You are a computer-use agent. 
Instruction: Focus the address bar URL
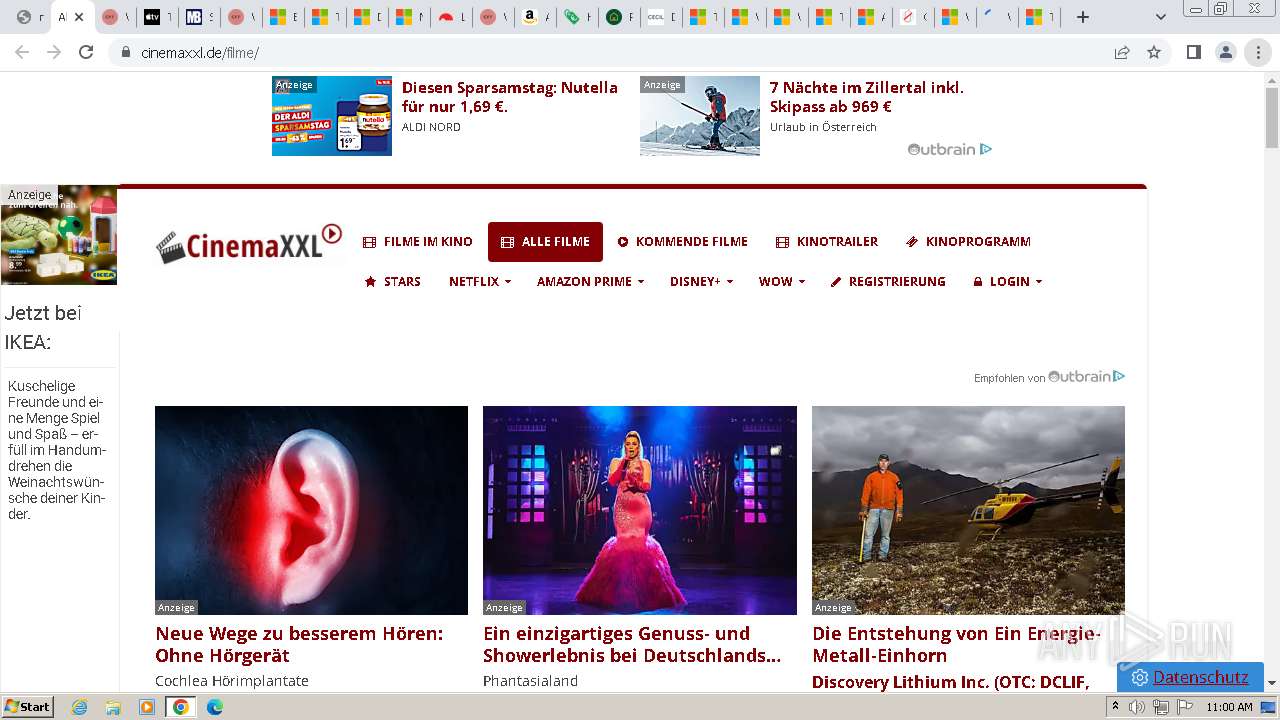(x=200, y=53)
